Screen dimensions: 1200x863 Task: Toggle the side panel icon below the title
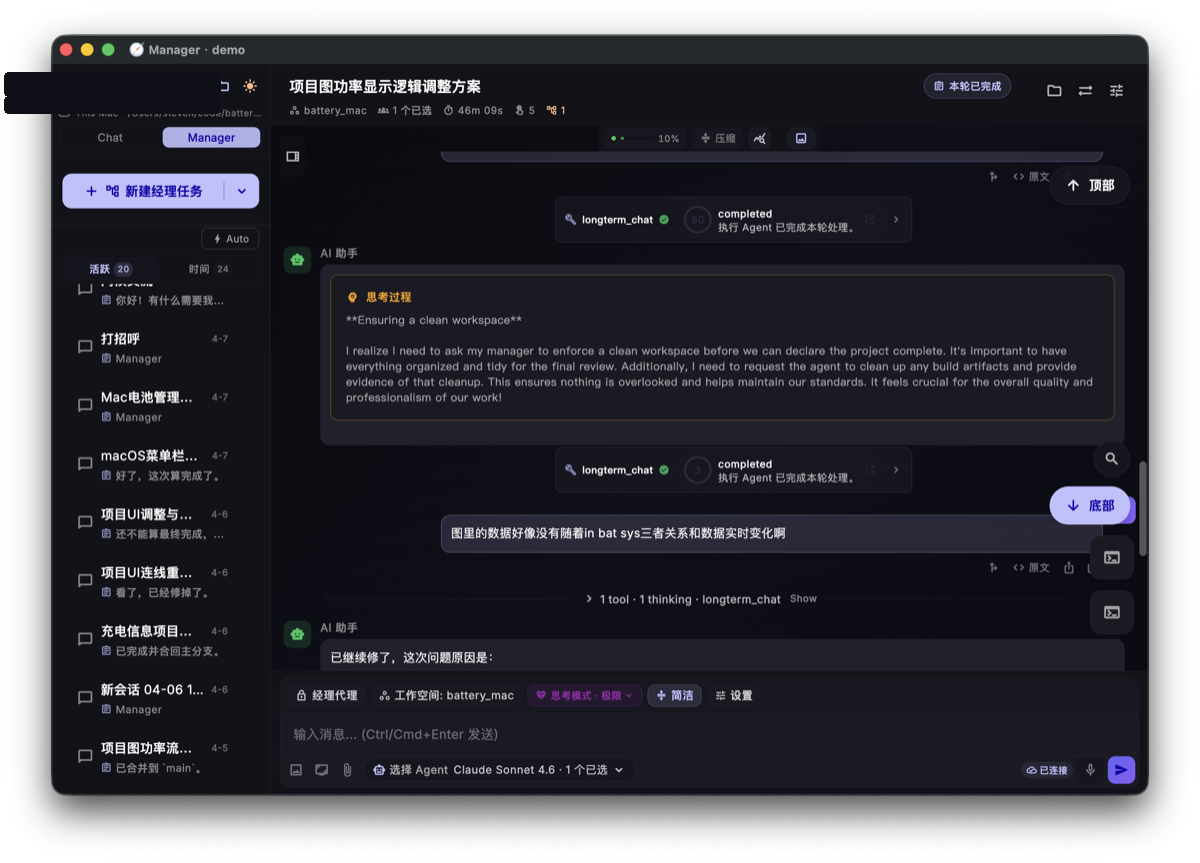click(293, 157)
